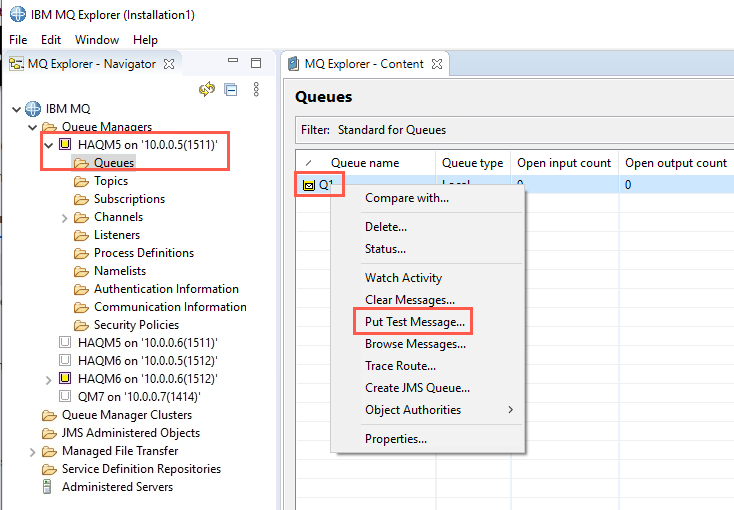Select the MQ Explorer - Content tab
The width and height of the screenshot is (734, 510).
pos(364,64)
